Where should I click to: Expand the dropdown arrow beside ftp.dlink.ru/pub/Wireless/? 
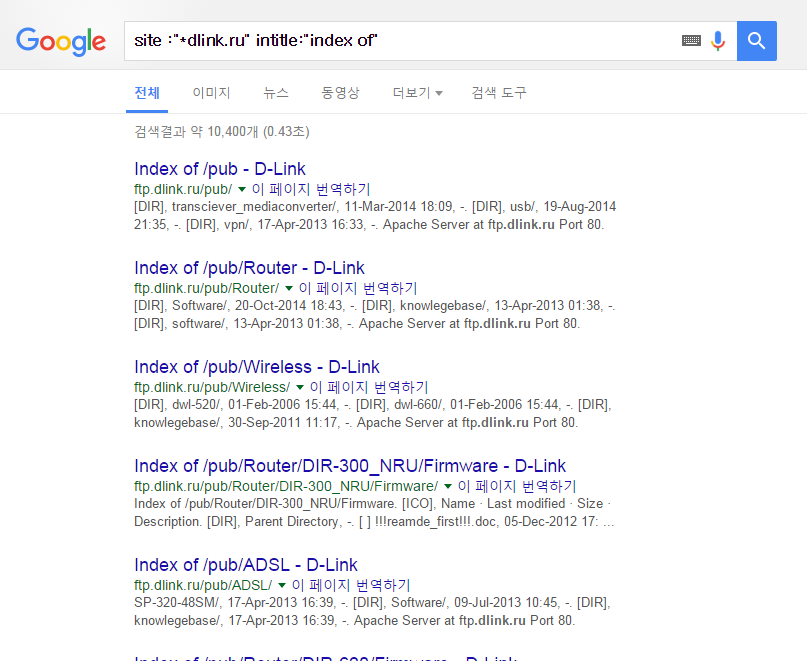[x=300, y=387]
